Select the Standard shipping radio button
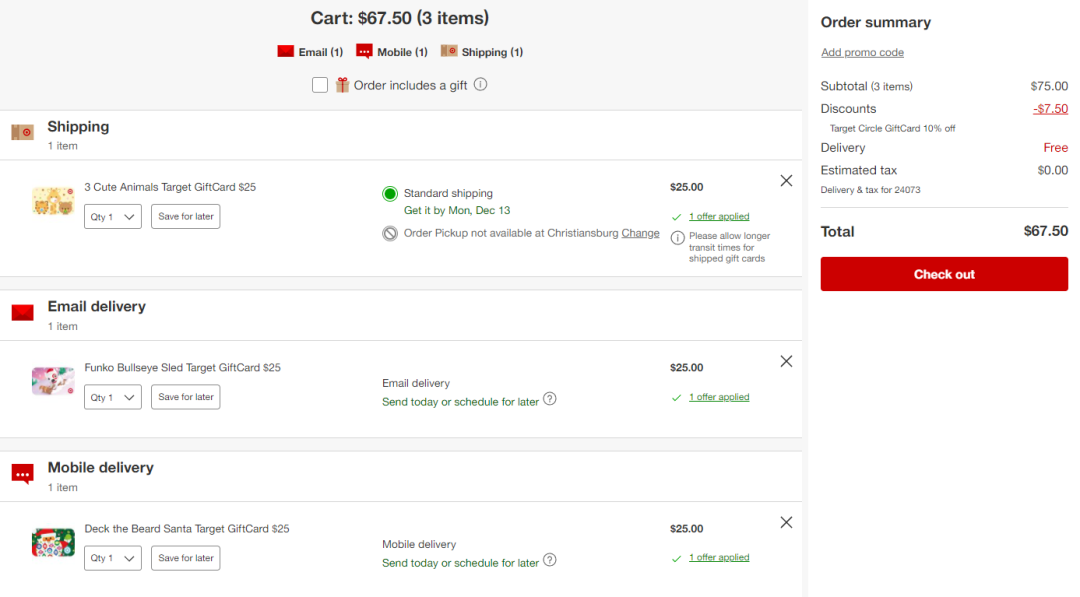This screenshot has height=597, width=1080. (390, 193)
